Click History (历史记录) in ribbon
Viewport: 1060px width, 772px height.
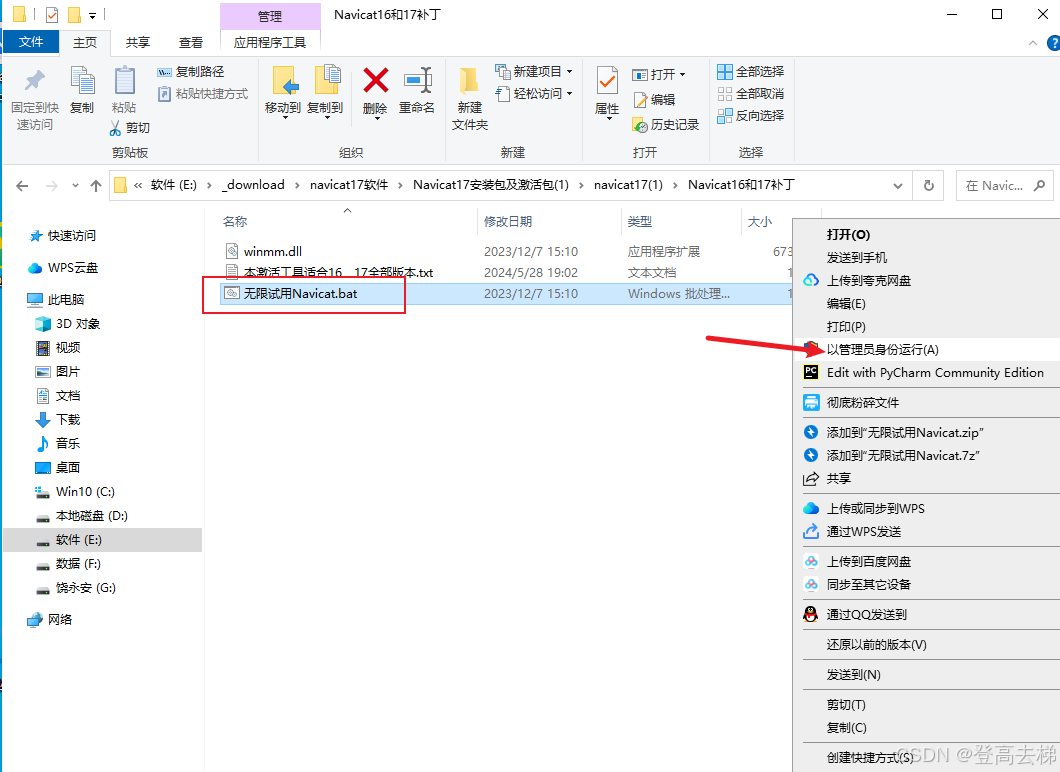tap(666, 125)
